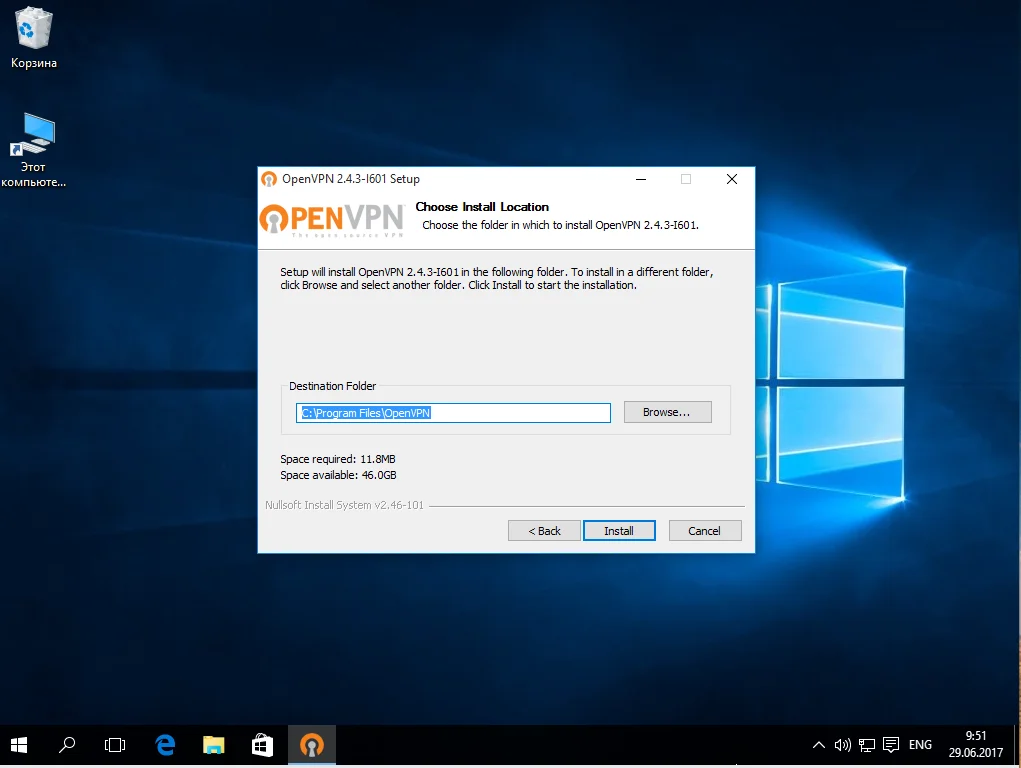Click the Browse... button
This screenshot has width=1021, height=768.
[x=667, y=412]
